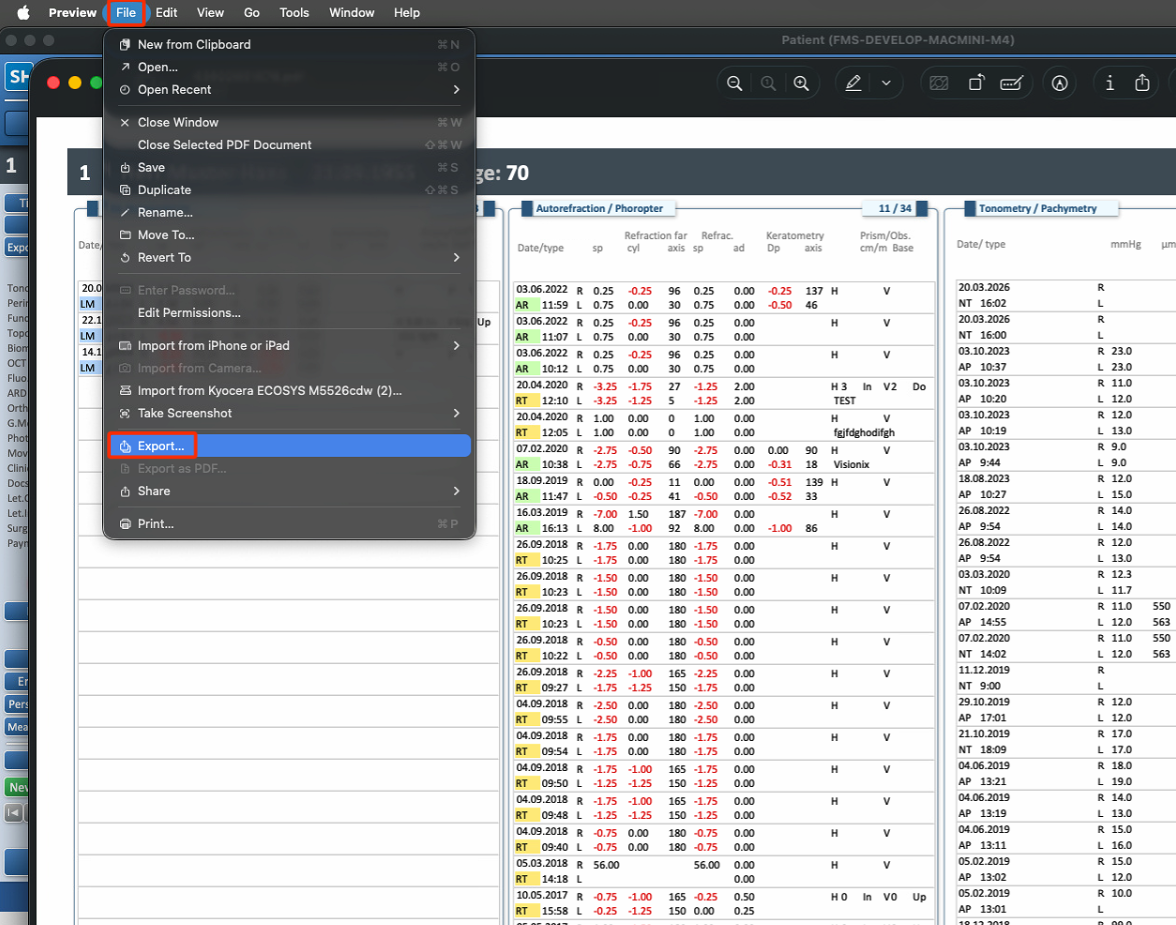Open the Apple menu
Image resolution: width=1176 pixels, height=925 pixels.
pyautogui.click(x=24, y=13)
